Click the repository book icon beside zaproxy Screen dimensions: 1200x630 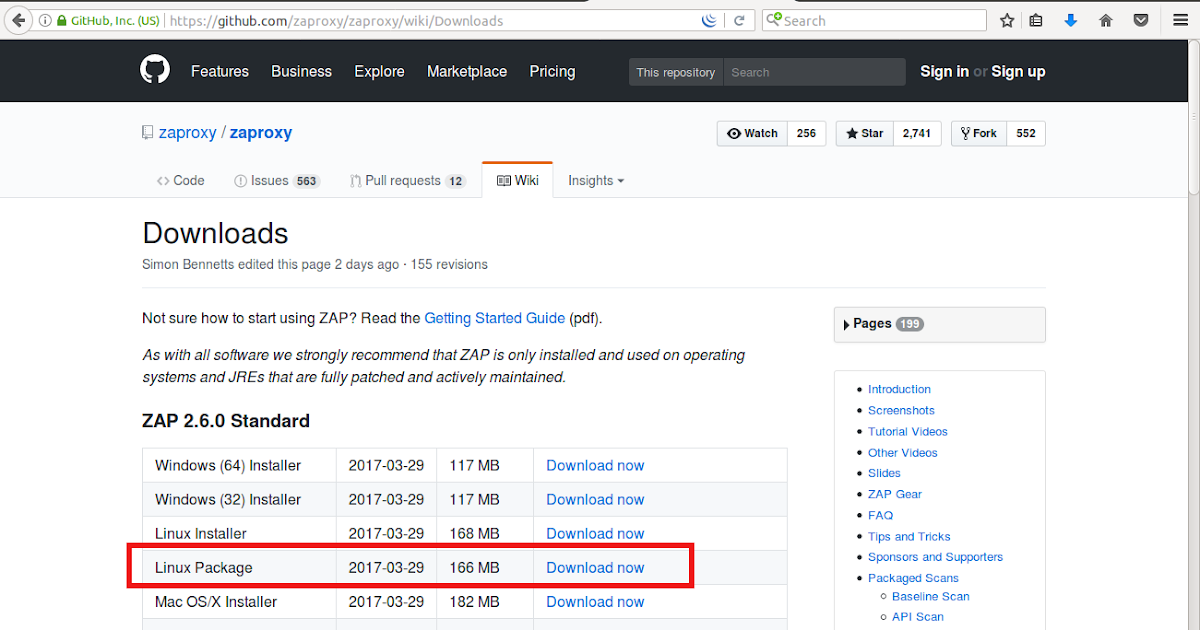pyautogui.click(x=147, y=132)
